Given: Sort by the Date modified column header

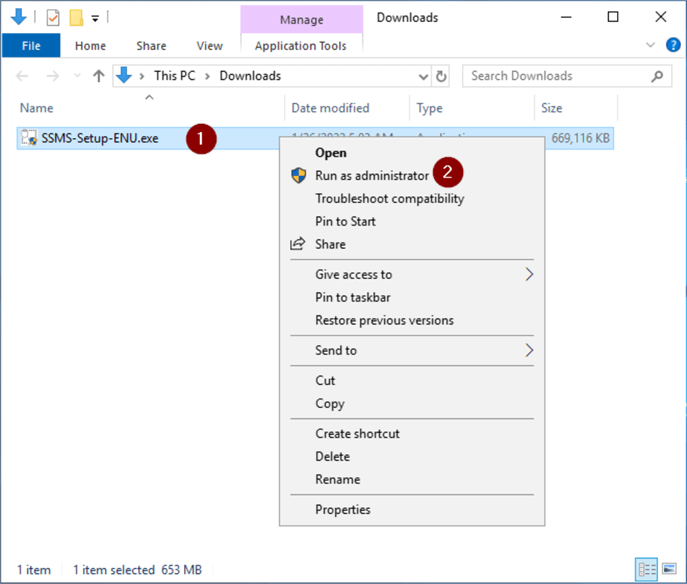Looking at the screenshot, I should point(330,108).
